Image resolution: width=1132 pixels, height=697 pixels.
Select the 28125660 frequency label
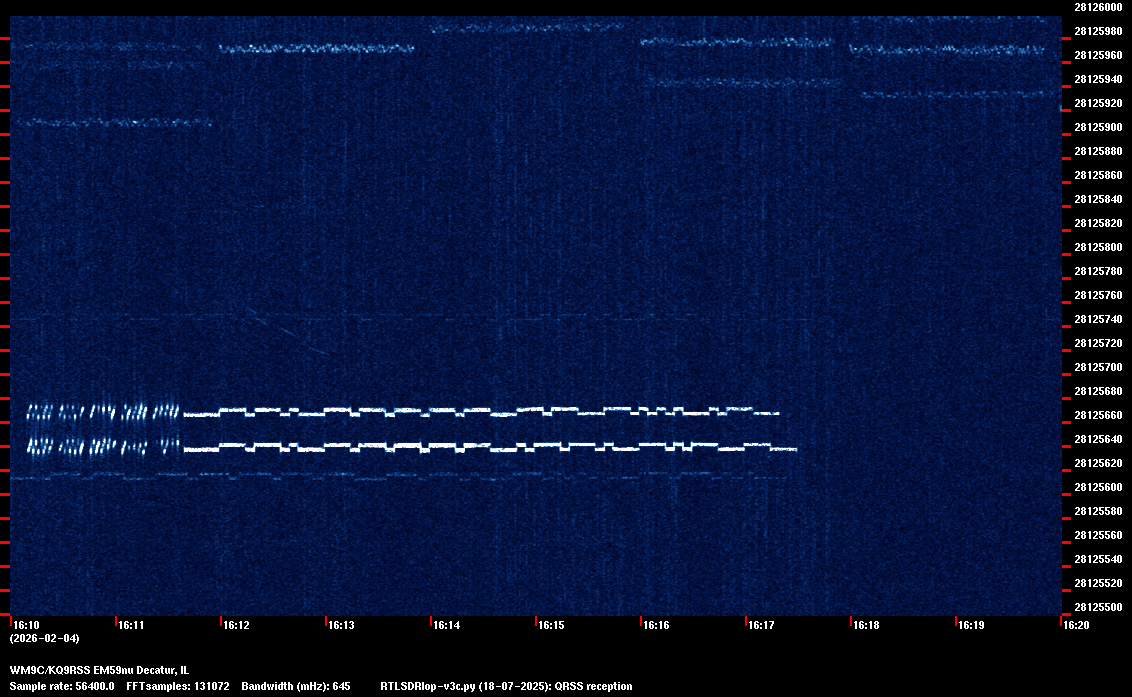[x=1097, y=415]
